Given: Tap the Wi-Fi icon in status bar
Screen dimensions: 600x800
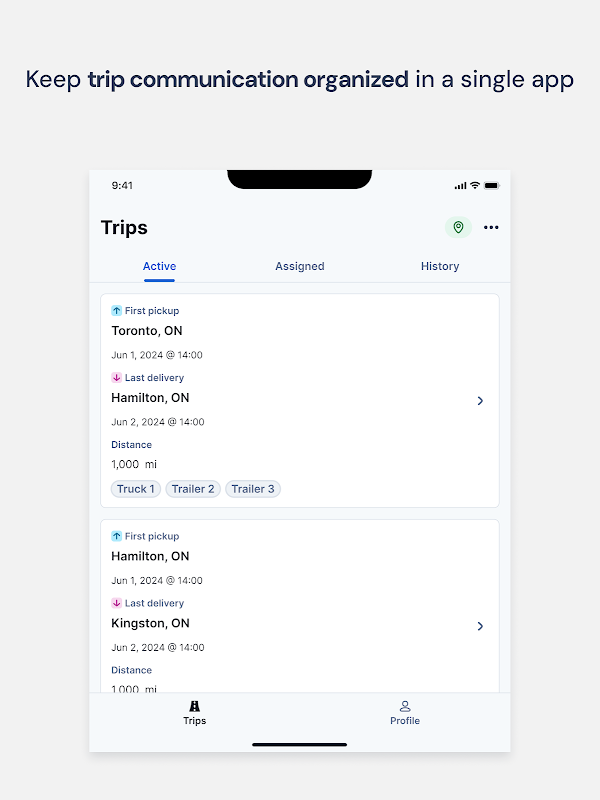Looking at the screenshot, I should tap(474, 185).
